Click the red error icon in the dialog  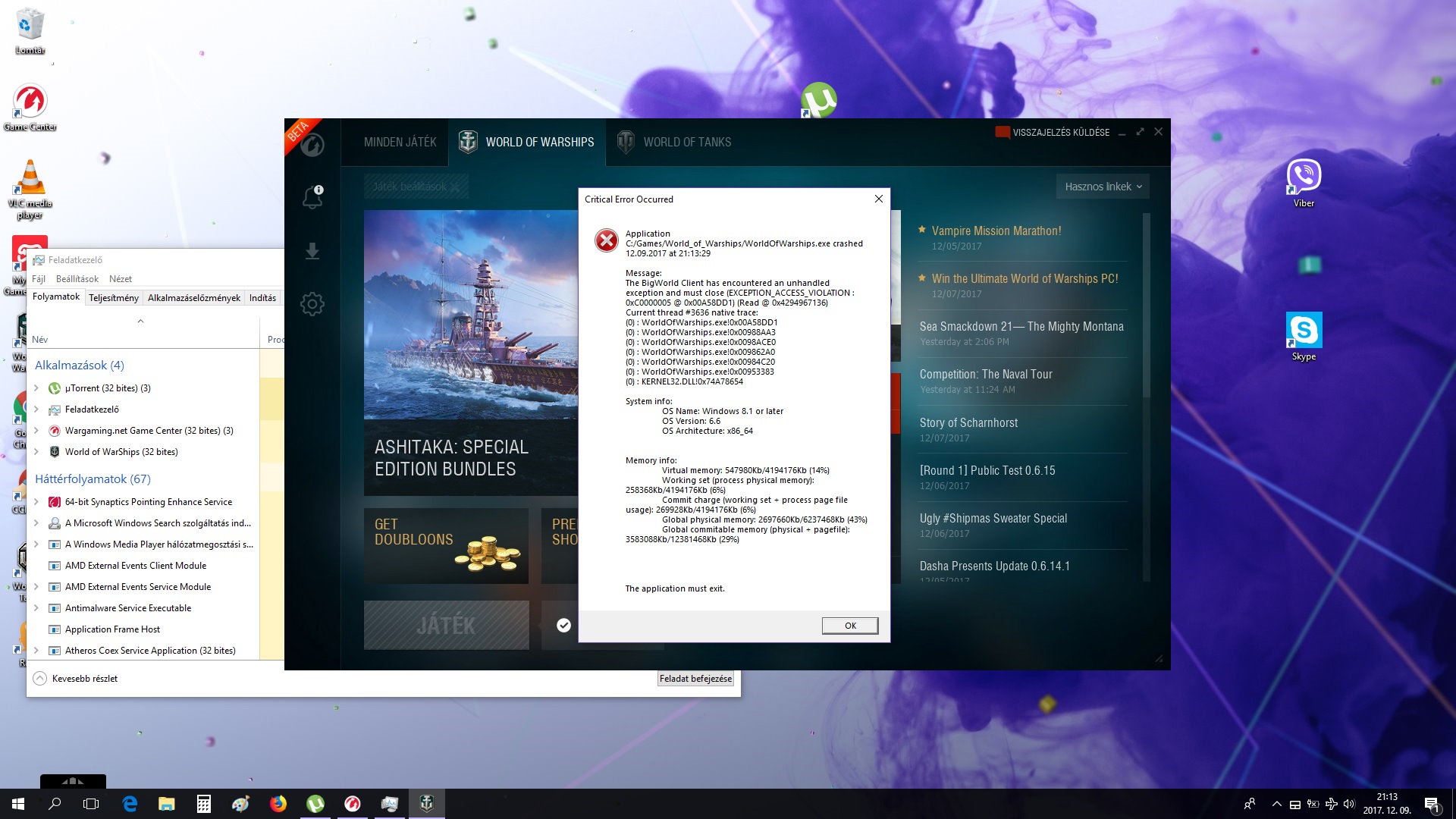(607, 240)
